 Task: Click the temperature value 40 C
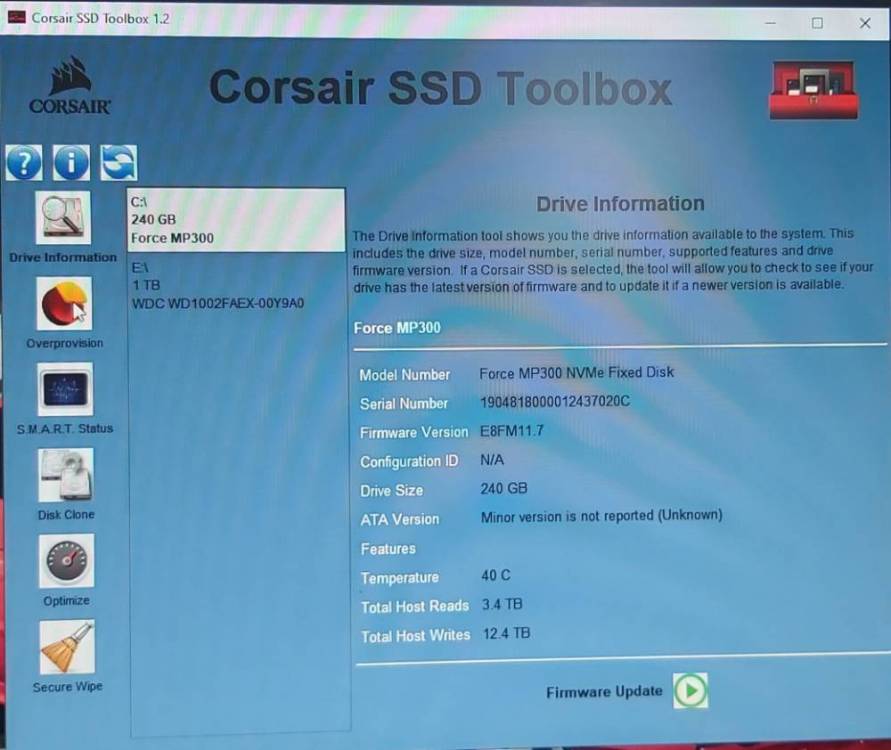(x=496, y=576)
